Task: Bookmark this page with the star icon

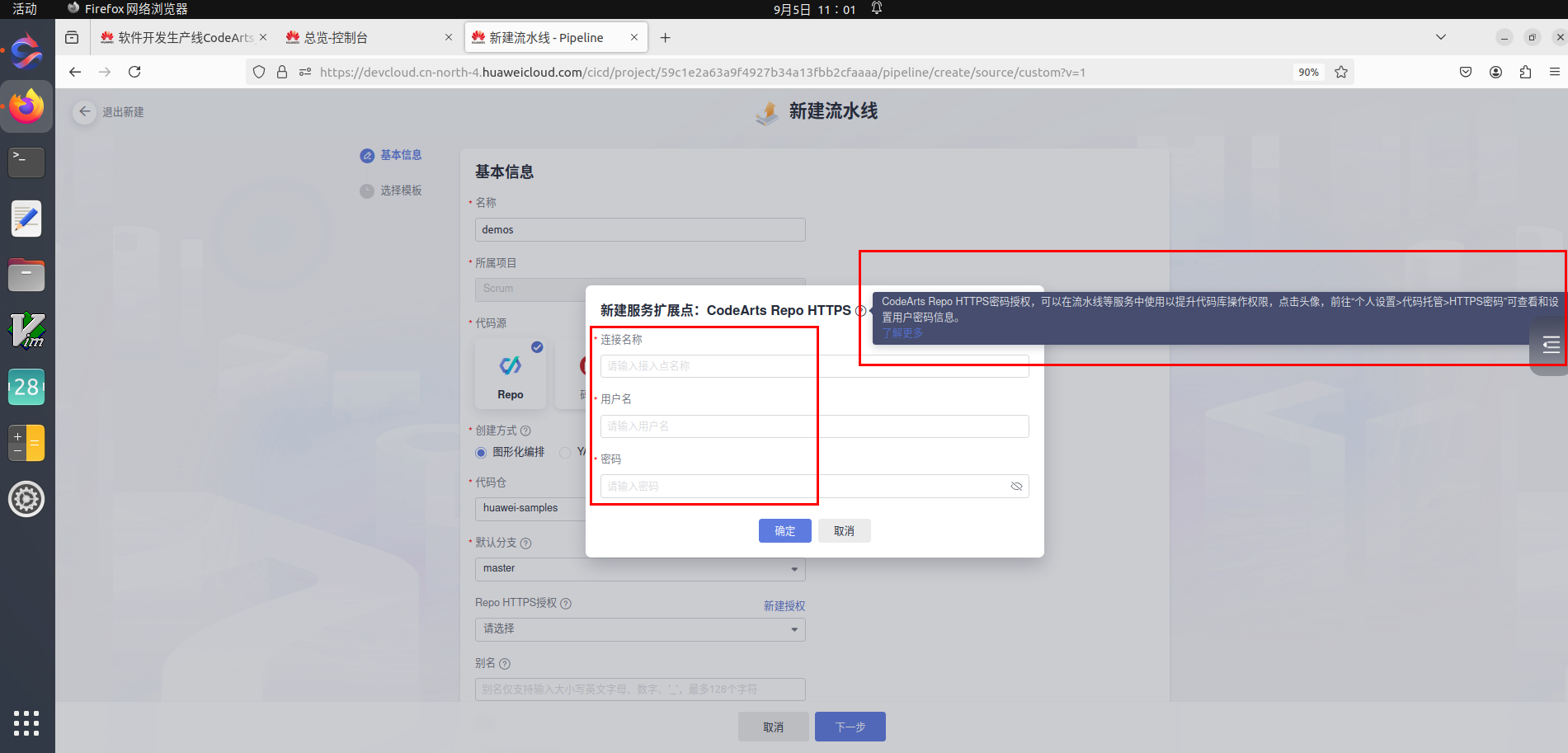Action: (x=1341, y=72)
